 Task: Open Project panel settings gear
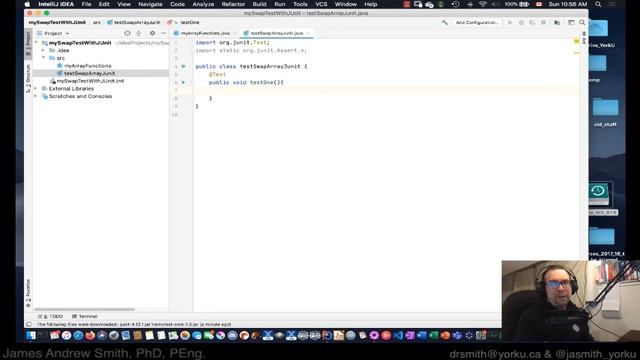click(x=152, y=33)
